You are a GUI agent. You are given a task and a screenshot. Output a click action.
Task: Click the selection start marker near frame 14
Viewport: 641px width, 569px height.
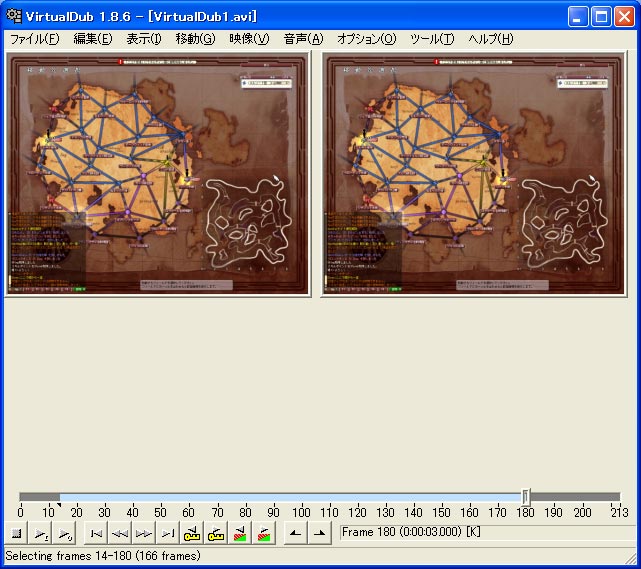(x=59, y=506)
